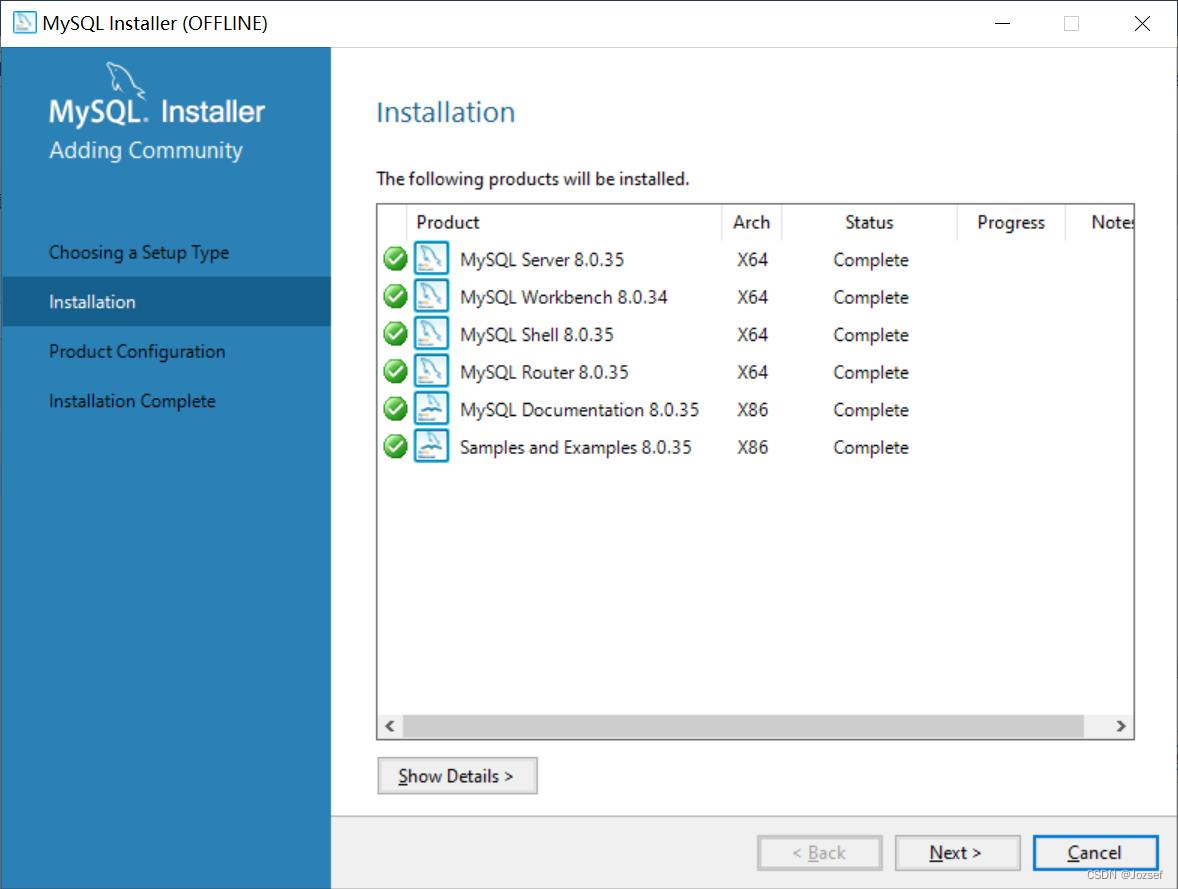Click green check icon for MySQL Router 8.0.35

pyautogui.click(x=395, y=371)
